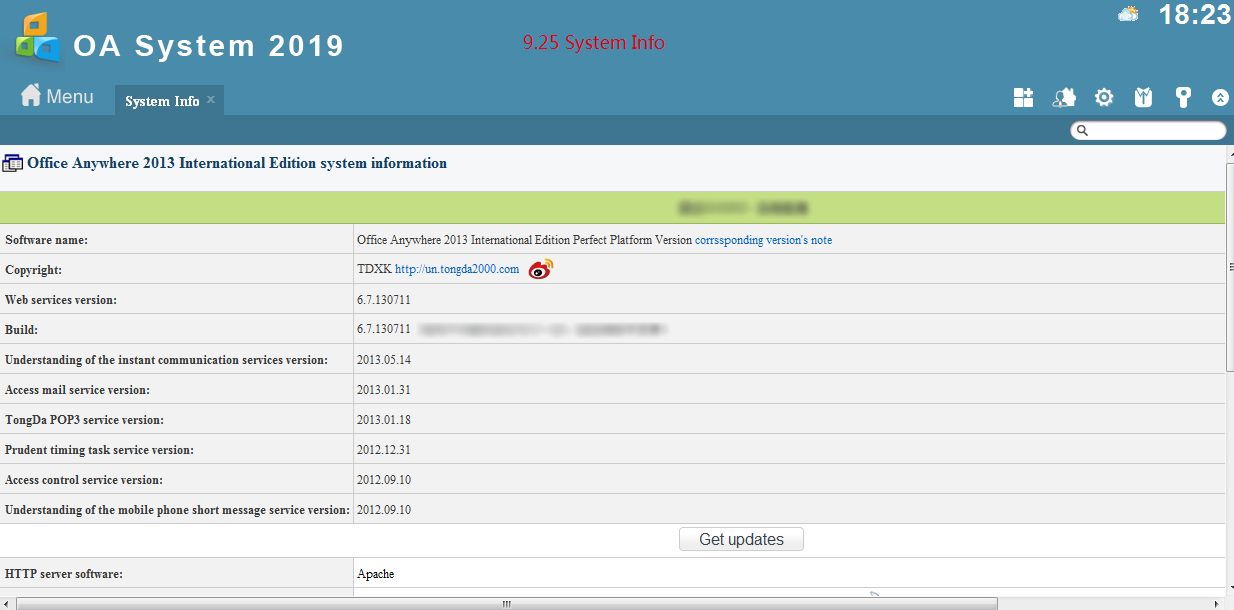Open the weather cloud-and-sun icon

pyautogui.click(x=1128, y=14)
